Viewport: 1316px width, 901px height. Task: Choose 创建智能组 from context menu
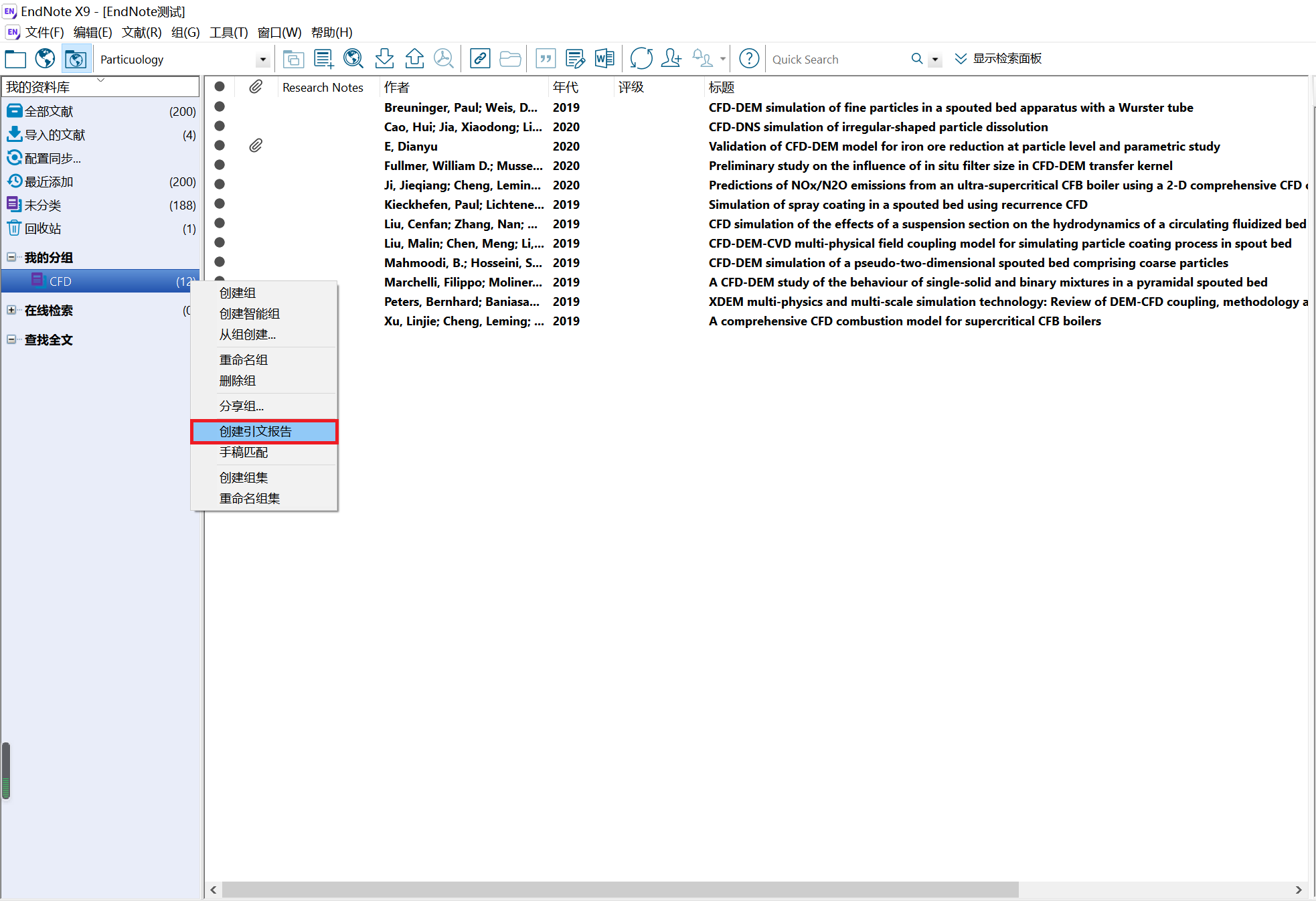pyautogui.click(x=264, y=313)
